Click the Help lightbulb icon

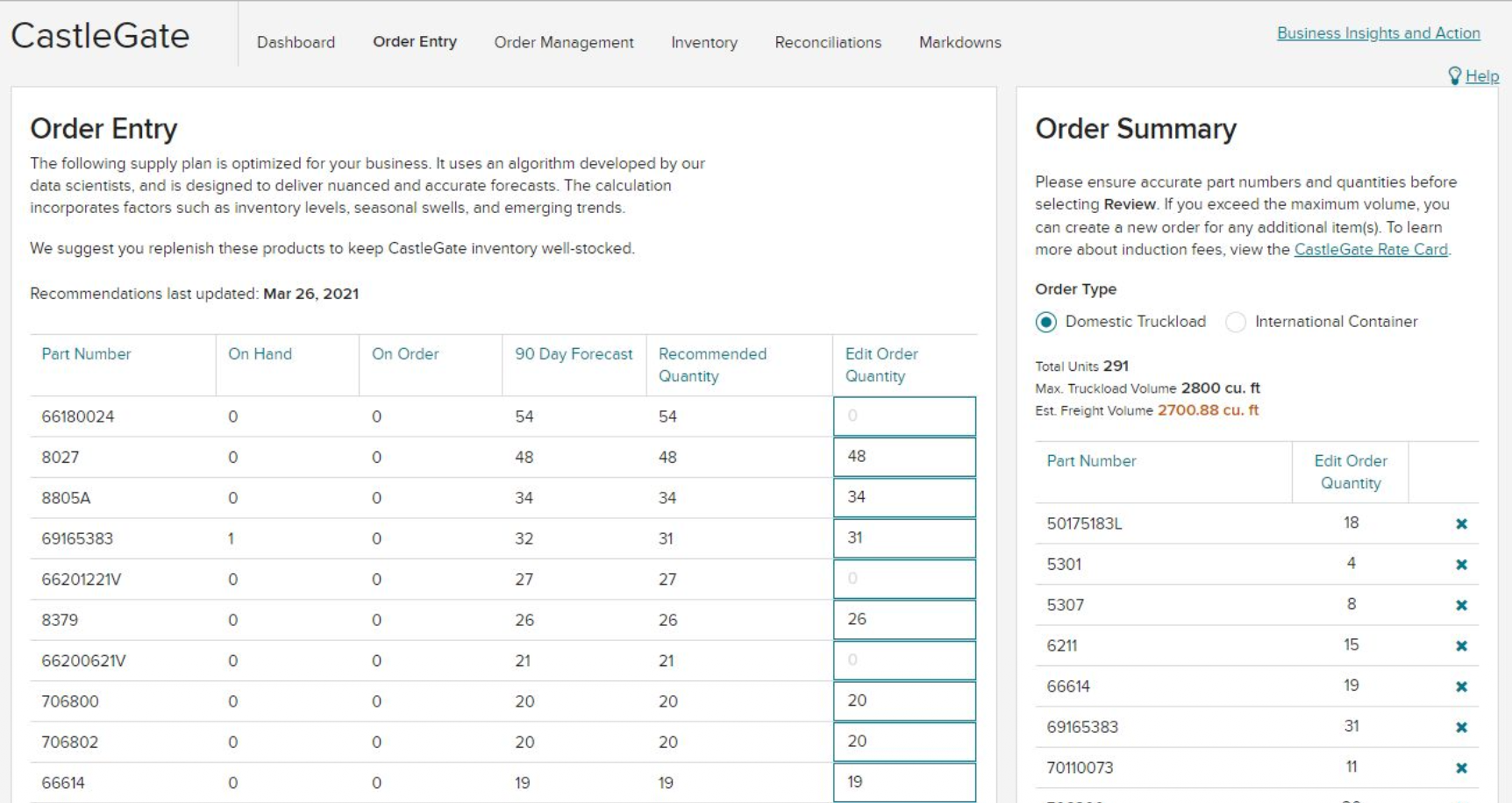pyautogui.click(x=1455, y=75)
